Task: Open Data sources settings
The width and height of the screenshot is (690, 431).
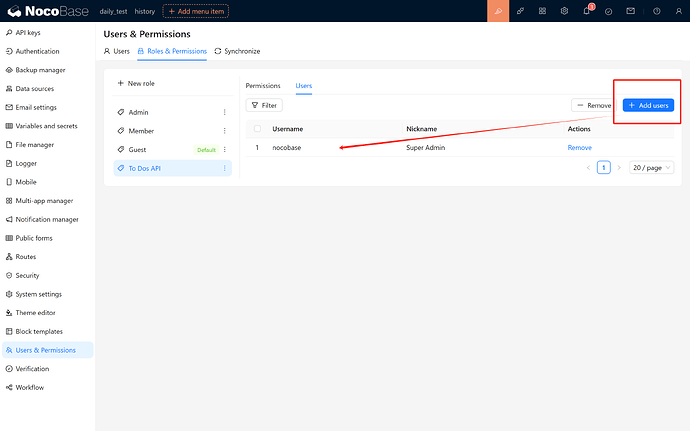Action: point(48,88)
